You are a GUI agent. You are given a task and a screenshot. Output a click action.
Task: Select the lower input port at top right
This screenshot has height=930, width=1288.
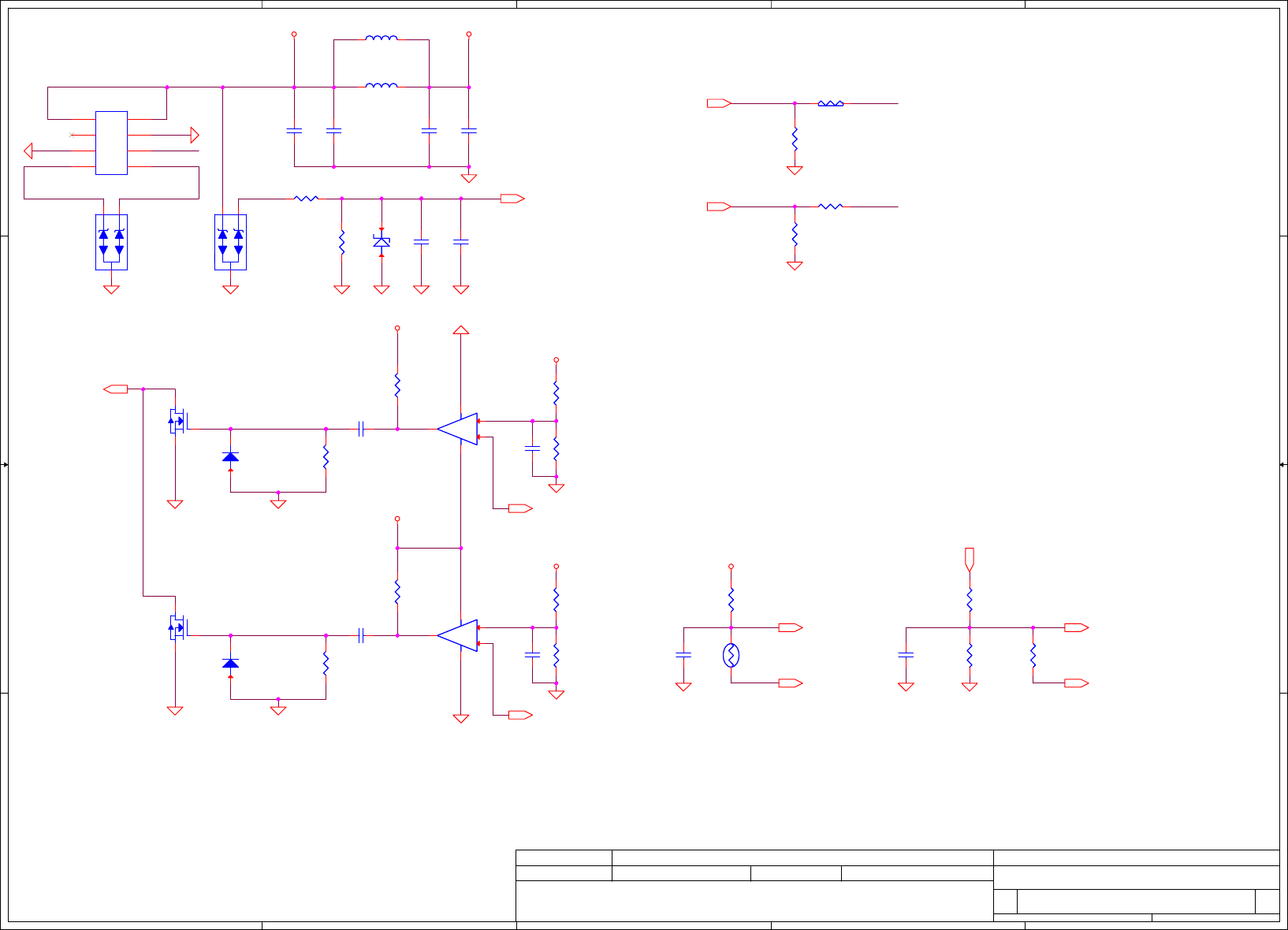pyautogui.click(x=719, y=206)
